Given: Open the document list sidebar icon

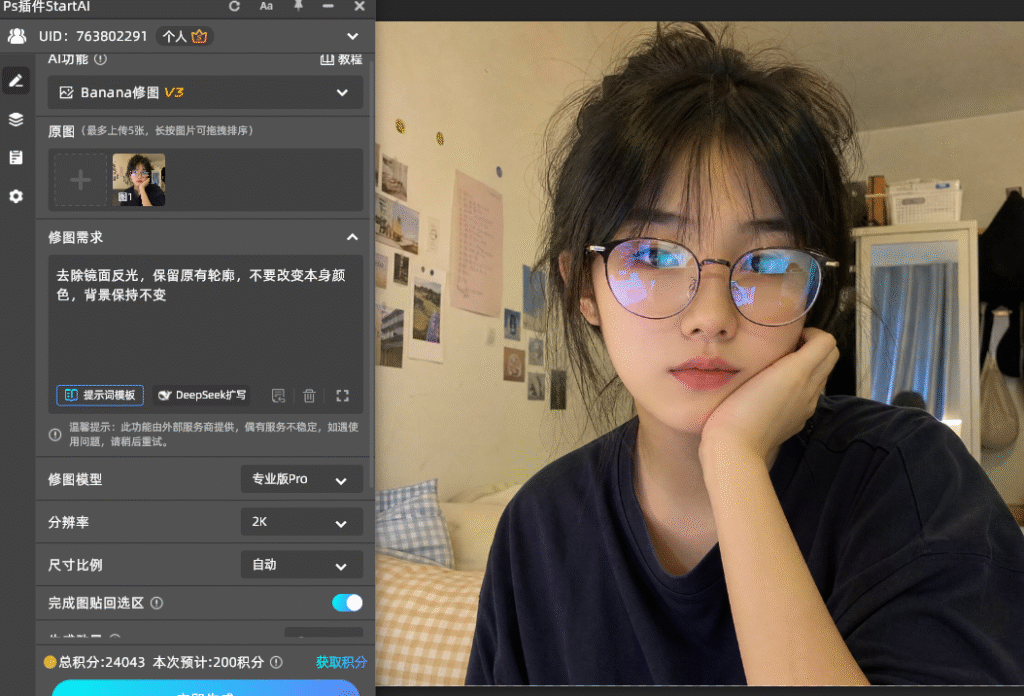Looking at the screenshot, I should (x=16, y=157).
